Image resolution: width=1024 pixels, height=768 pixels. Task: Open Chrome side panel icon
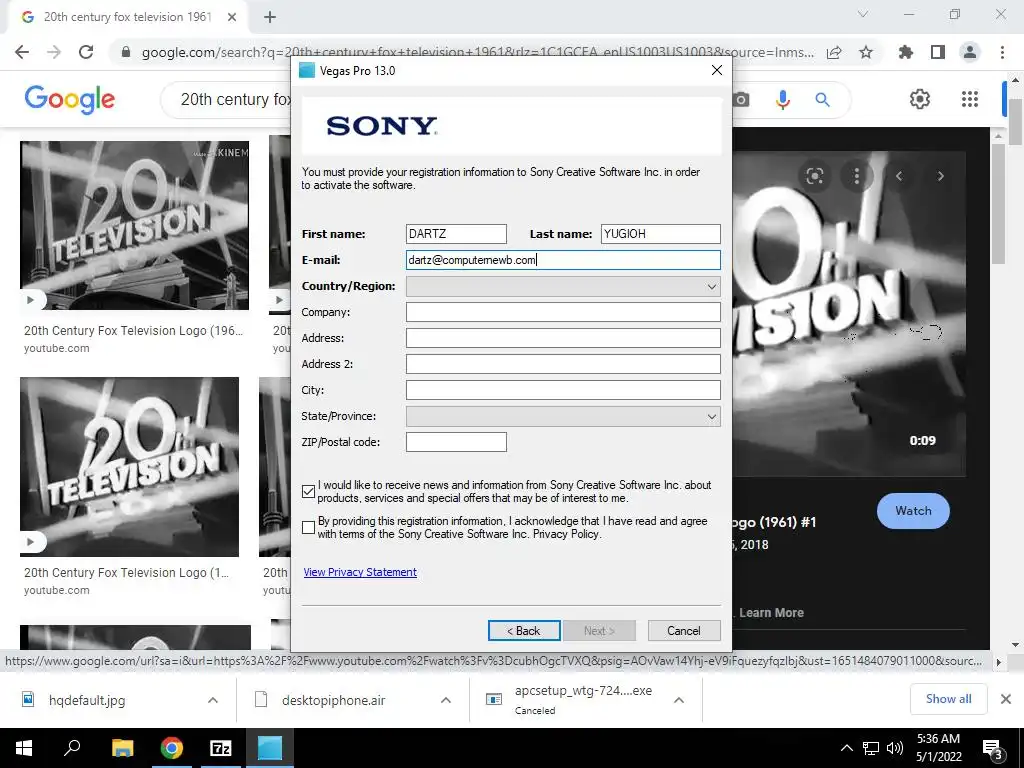coord(938,52)
